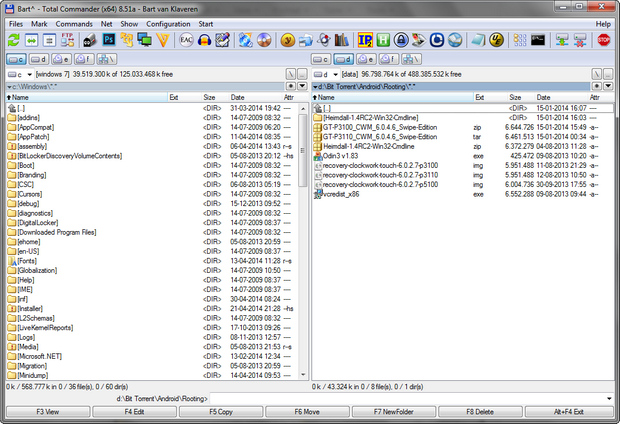The height and width of the screenshot is (424, 620).
Task: Open right panel favorites star menu
Action: click(597, 86)
